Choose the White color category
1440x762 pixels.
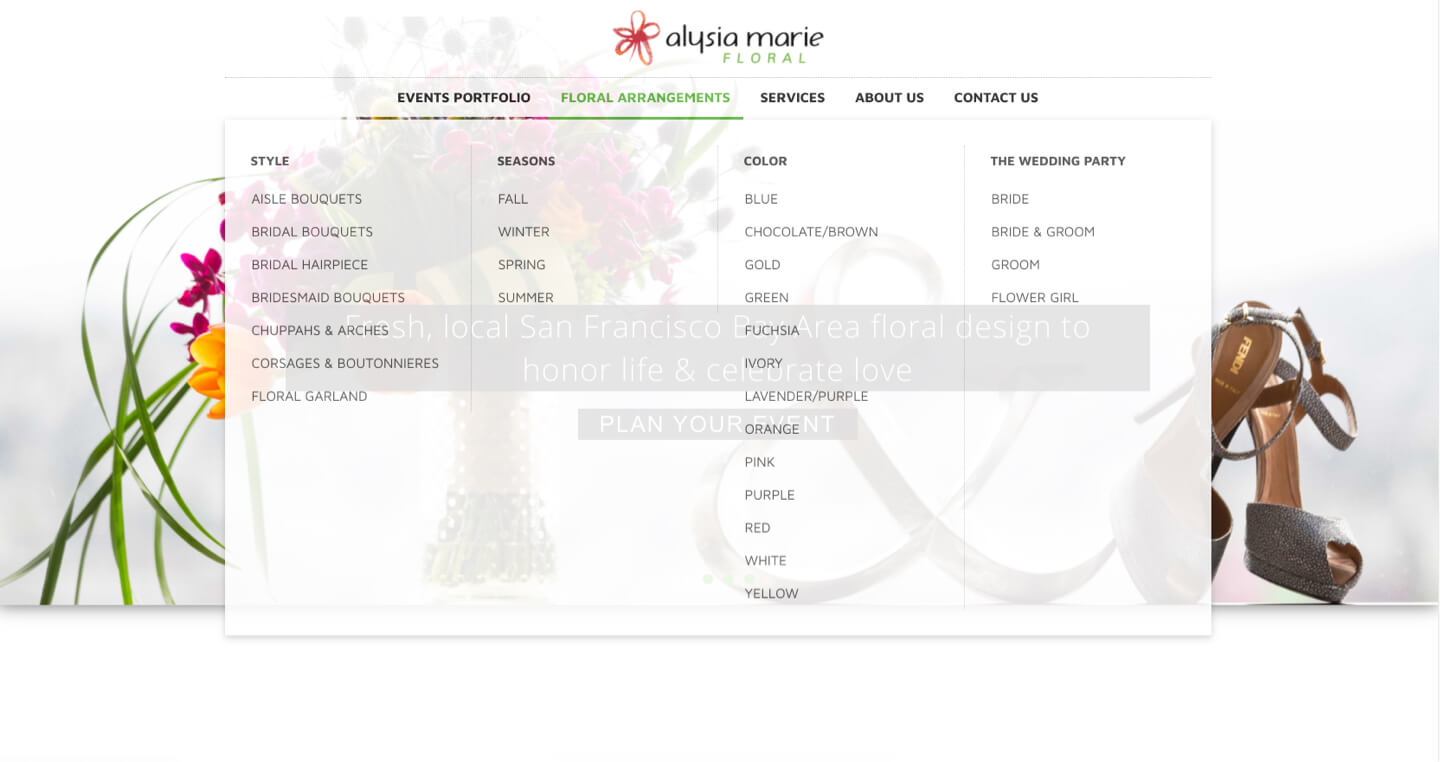(765, 562)
